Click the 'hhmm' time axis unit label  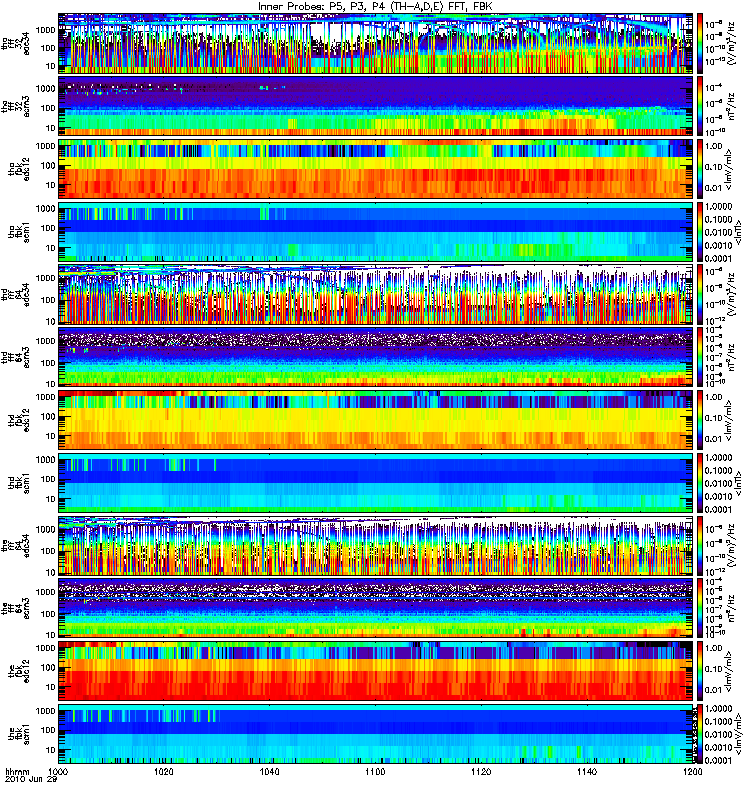click(18, 771)
